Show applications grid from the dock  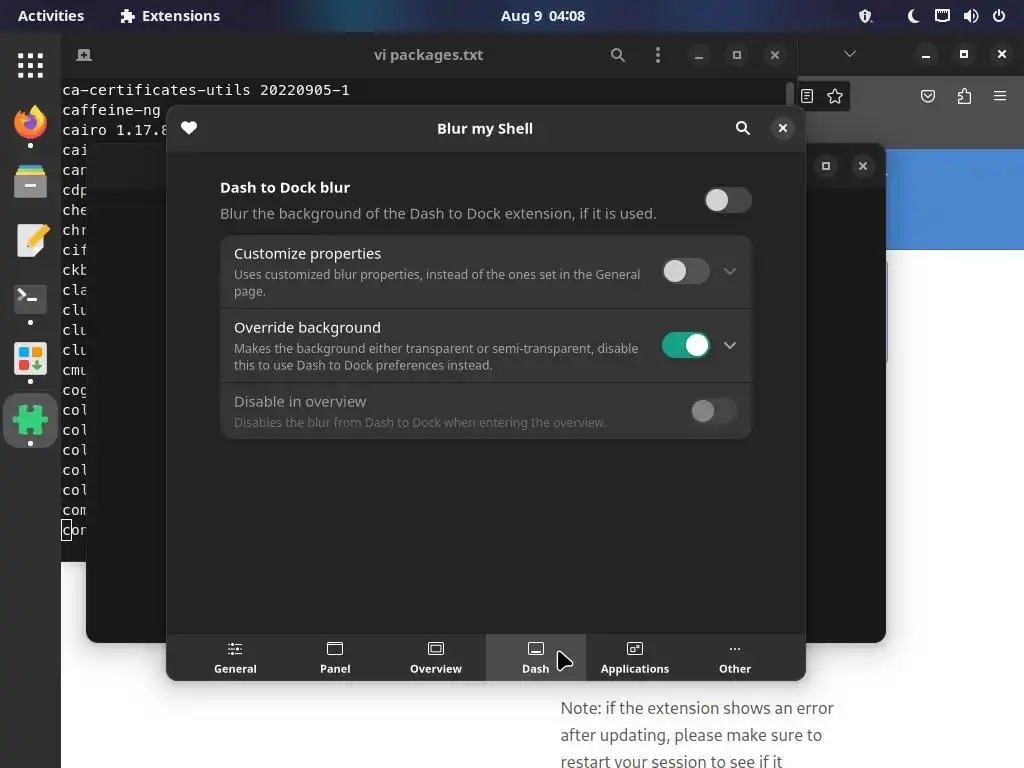tap(30, 65)
